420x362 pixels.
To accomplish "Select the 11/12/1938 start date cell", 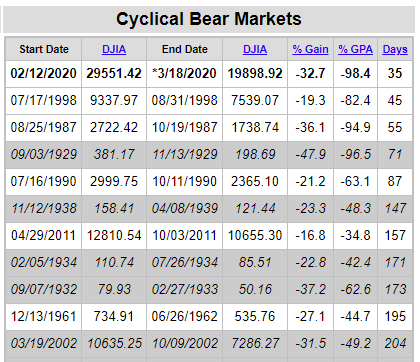I will coord(44,209).
